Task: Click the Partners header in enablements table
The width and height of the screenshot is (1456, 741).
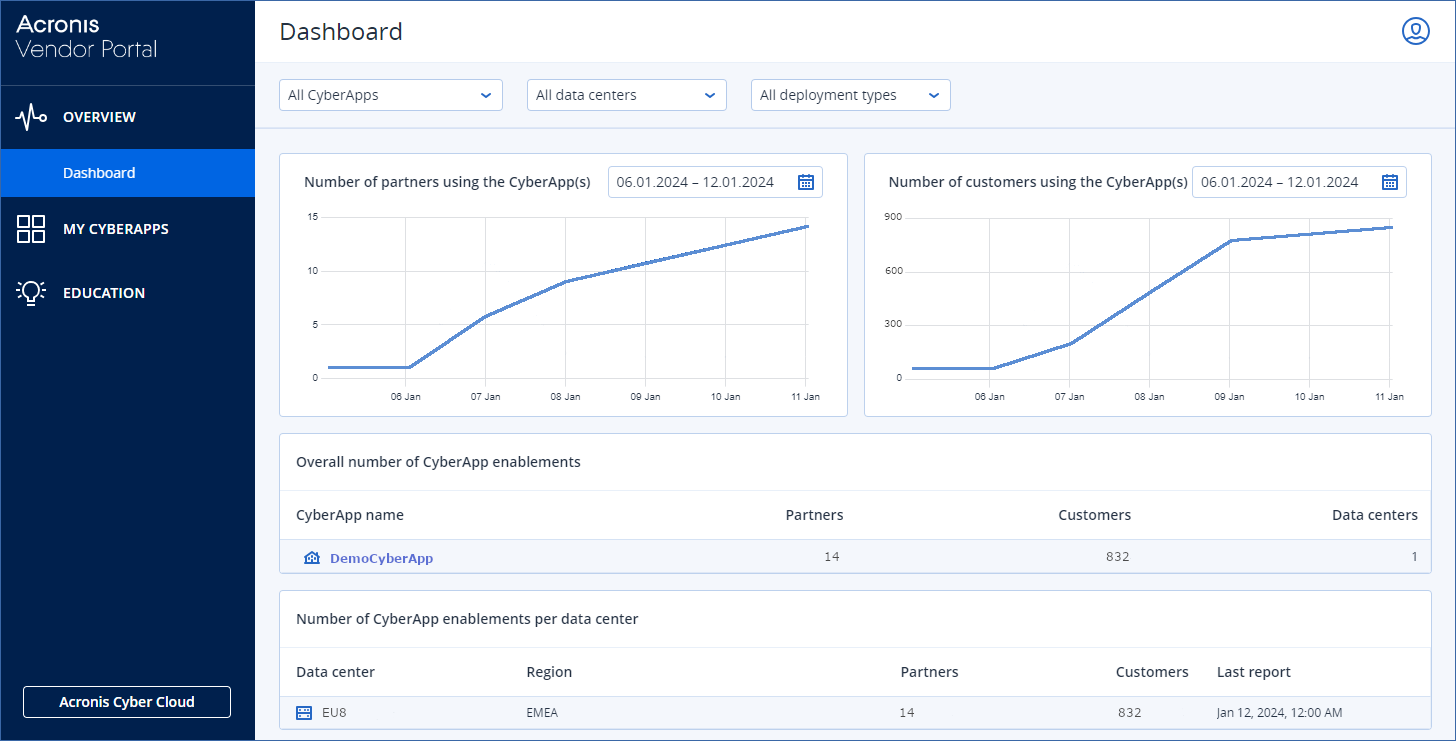Action: pyautogui.click(x=814, y=515)
